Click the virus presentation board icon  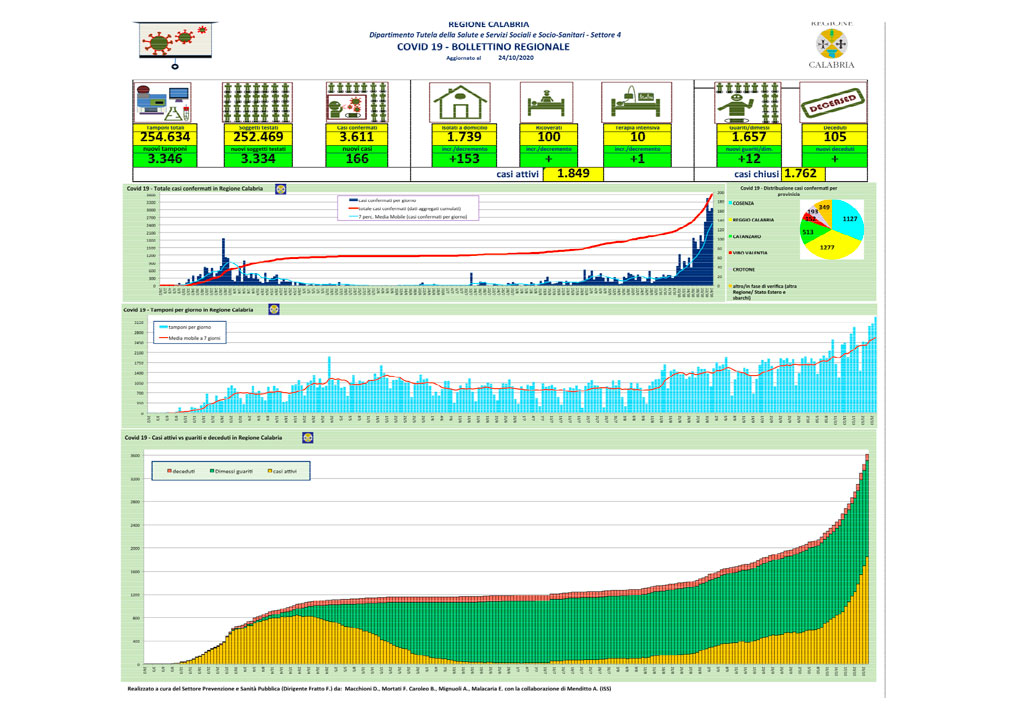pyautogui.click(x=175, y=44)
